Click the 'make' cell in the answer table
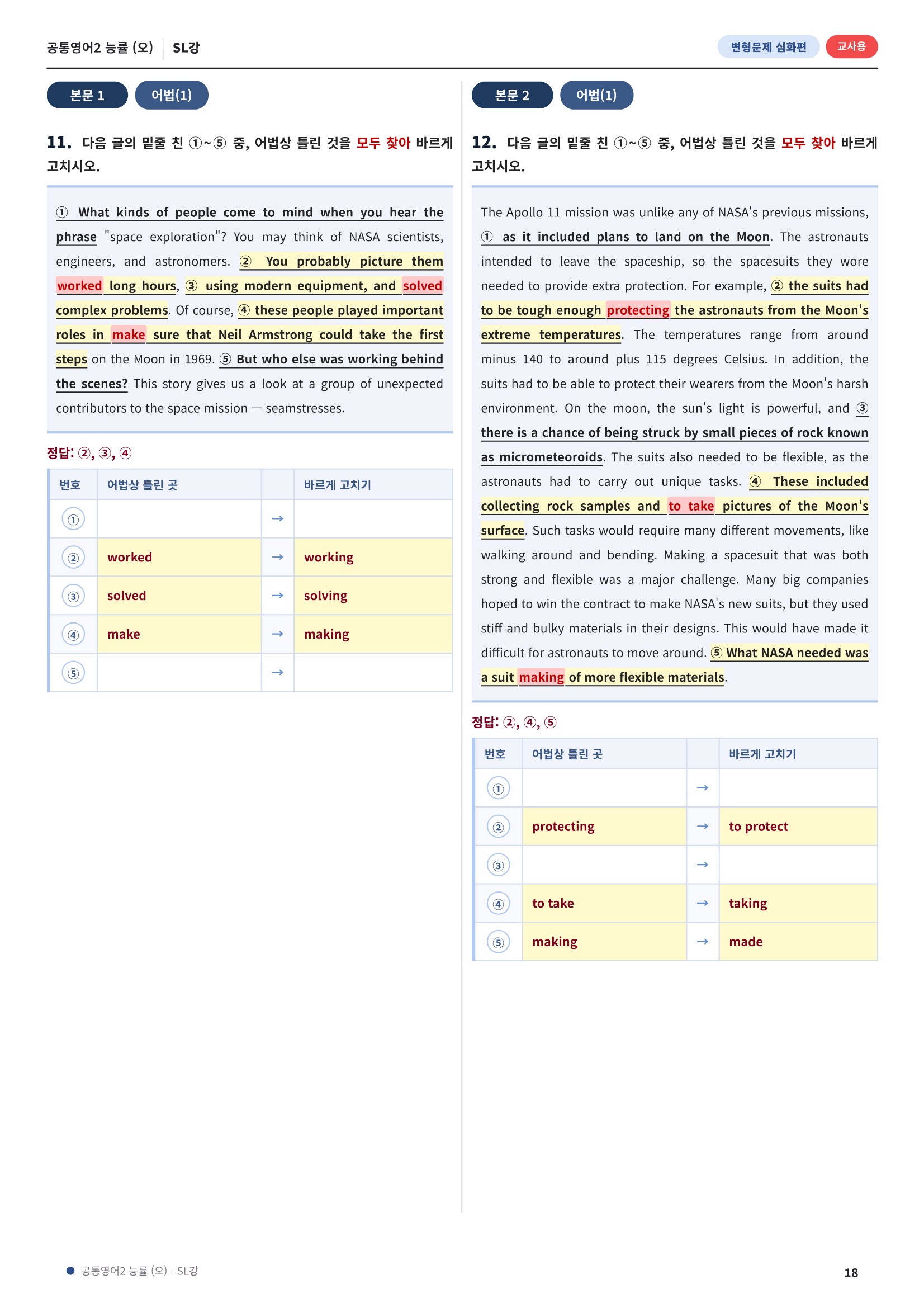 pyautogui.click(x=179, y=634)
